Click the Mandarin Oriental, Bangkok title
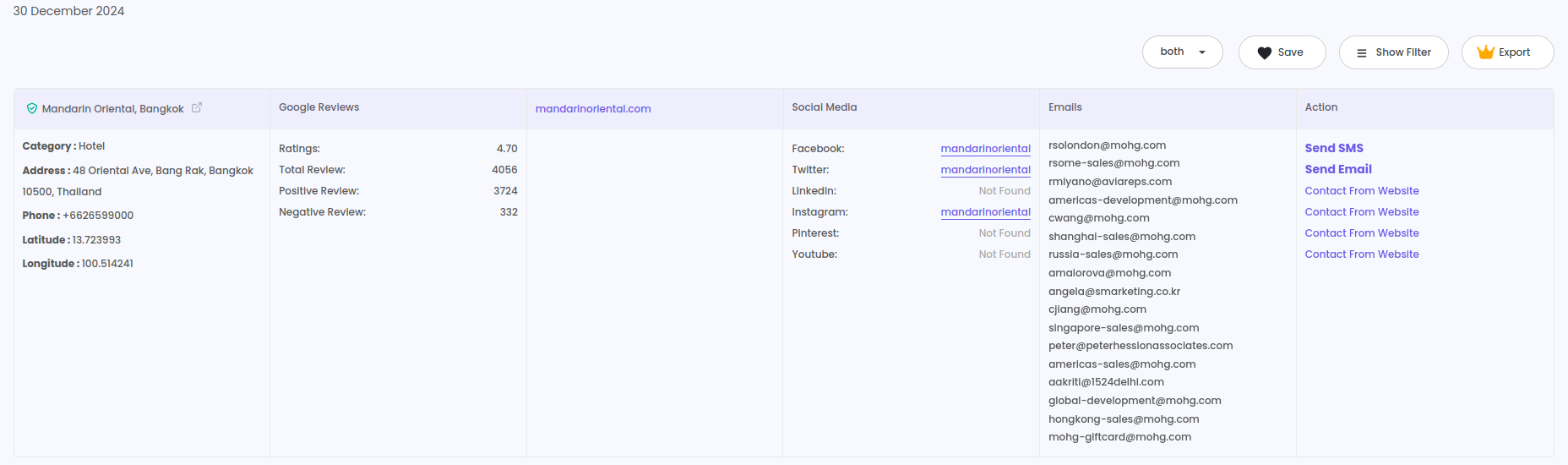The image size is (1568, 465). coord(112,109)
